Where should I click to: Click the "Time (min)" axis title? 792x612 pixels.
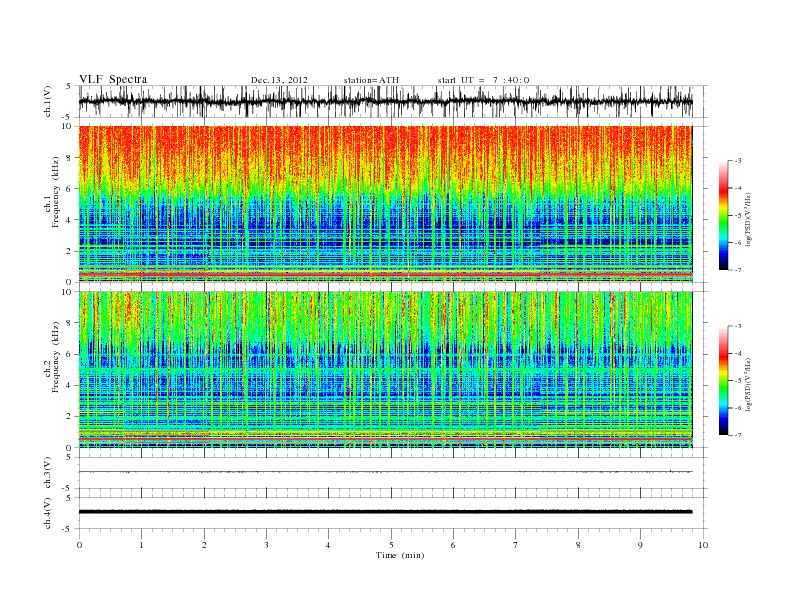click(x=400, y=555)
